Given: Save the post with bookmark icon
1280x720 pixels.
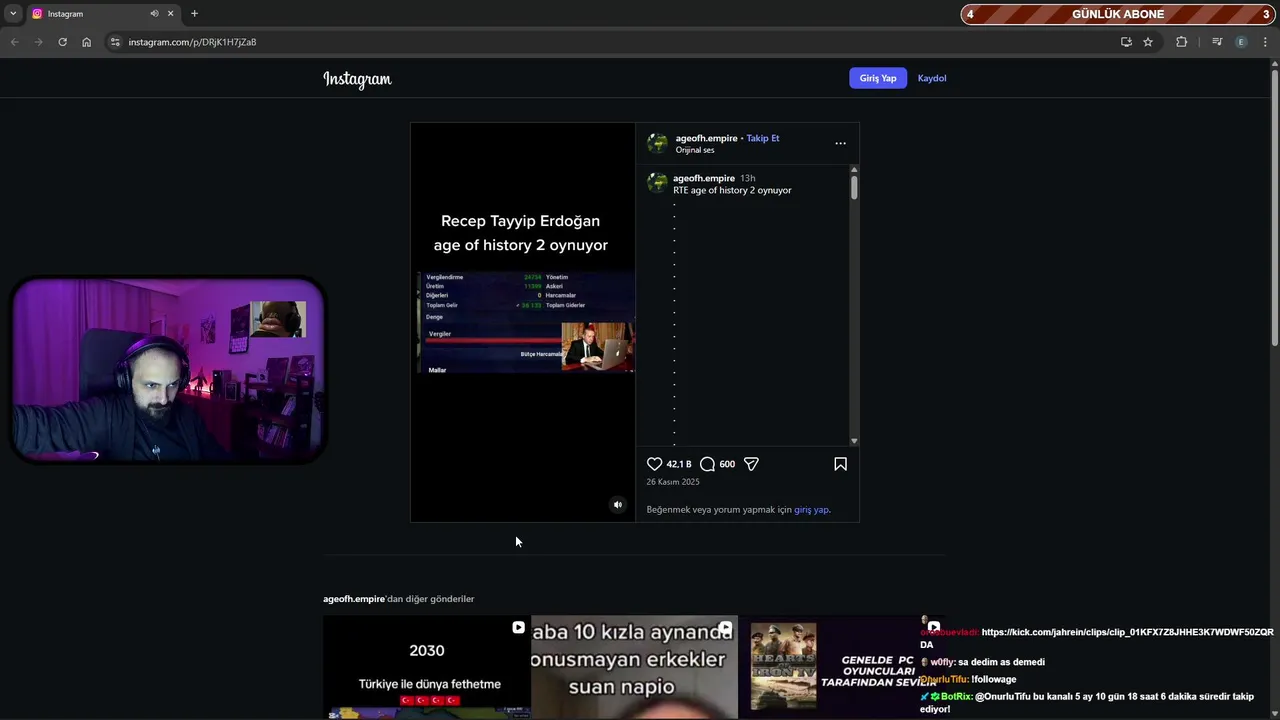Looking at the screenshot, I should pos(840,464).
